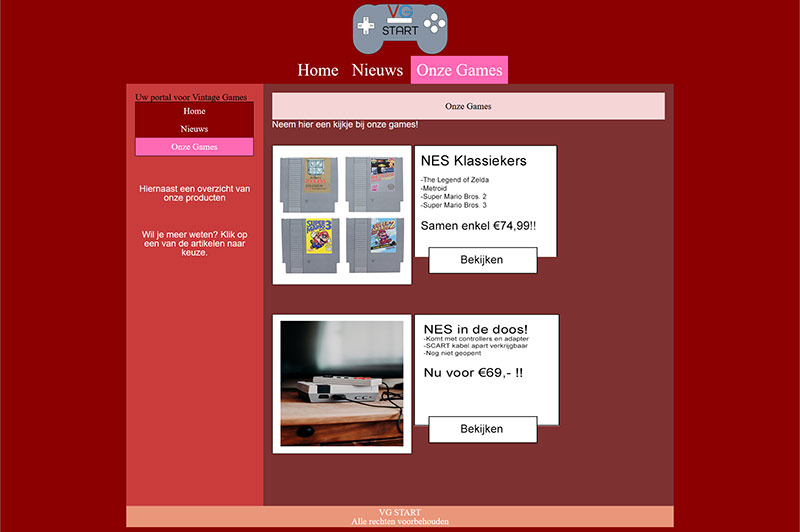Click the NES in de doos! heading
The image size is (800, 532).
(x=476, y=329)
